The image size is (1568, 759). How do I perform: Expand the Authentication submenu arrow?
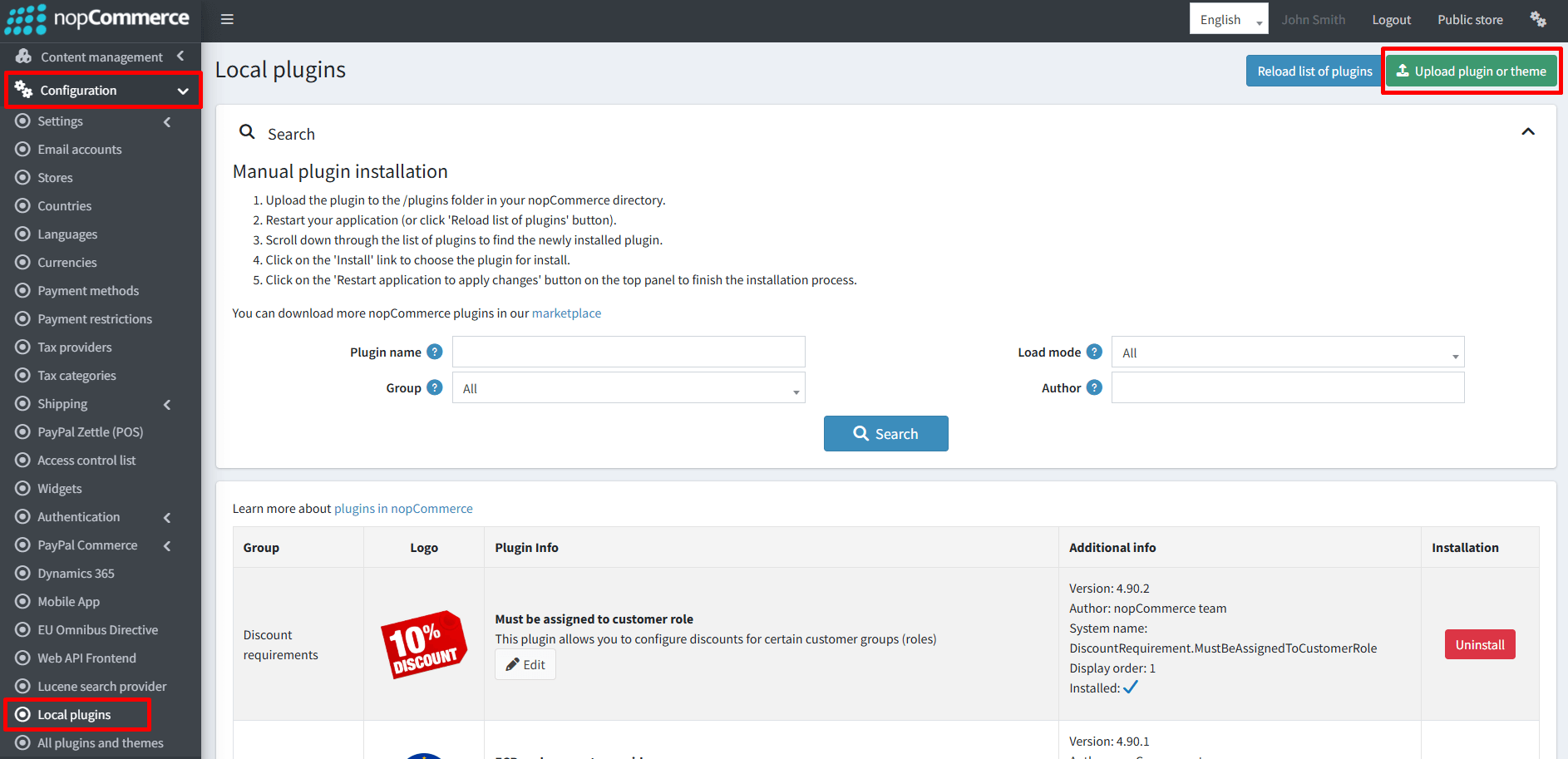click(167, 517)
